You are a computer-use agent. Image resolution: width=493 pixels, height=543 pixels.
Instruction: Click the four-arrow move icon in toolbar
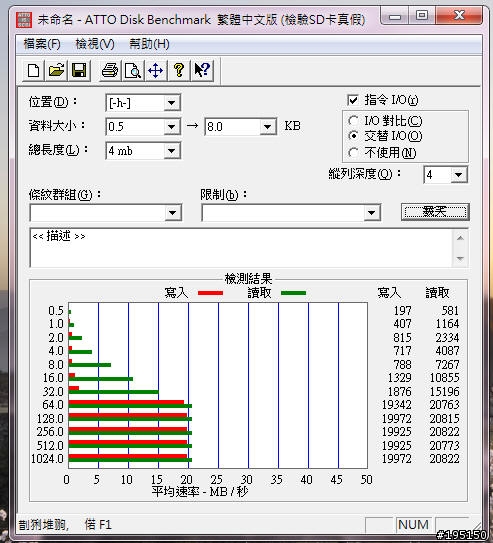[x=156, y=71]
